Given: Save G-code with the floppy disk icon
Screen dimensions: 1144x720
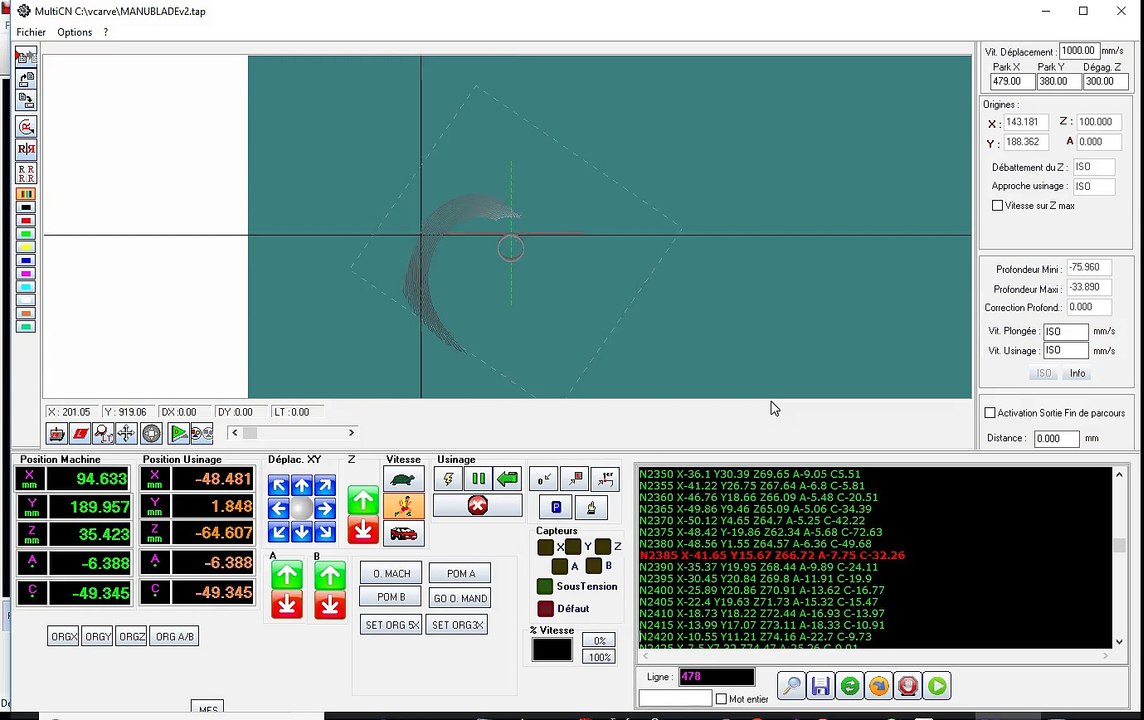Looking at the screenshot, I should pos(821,686).
